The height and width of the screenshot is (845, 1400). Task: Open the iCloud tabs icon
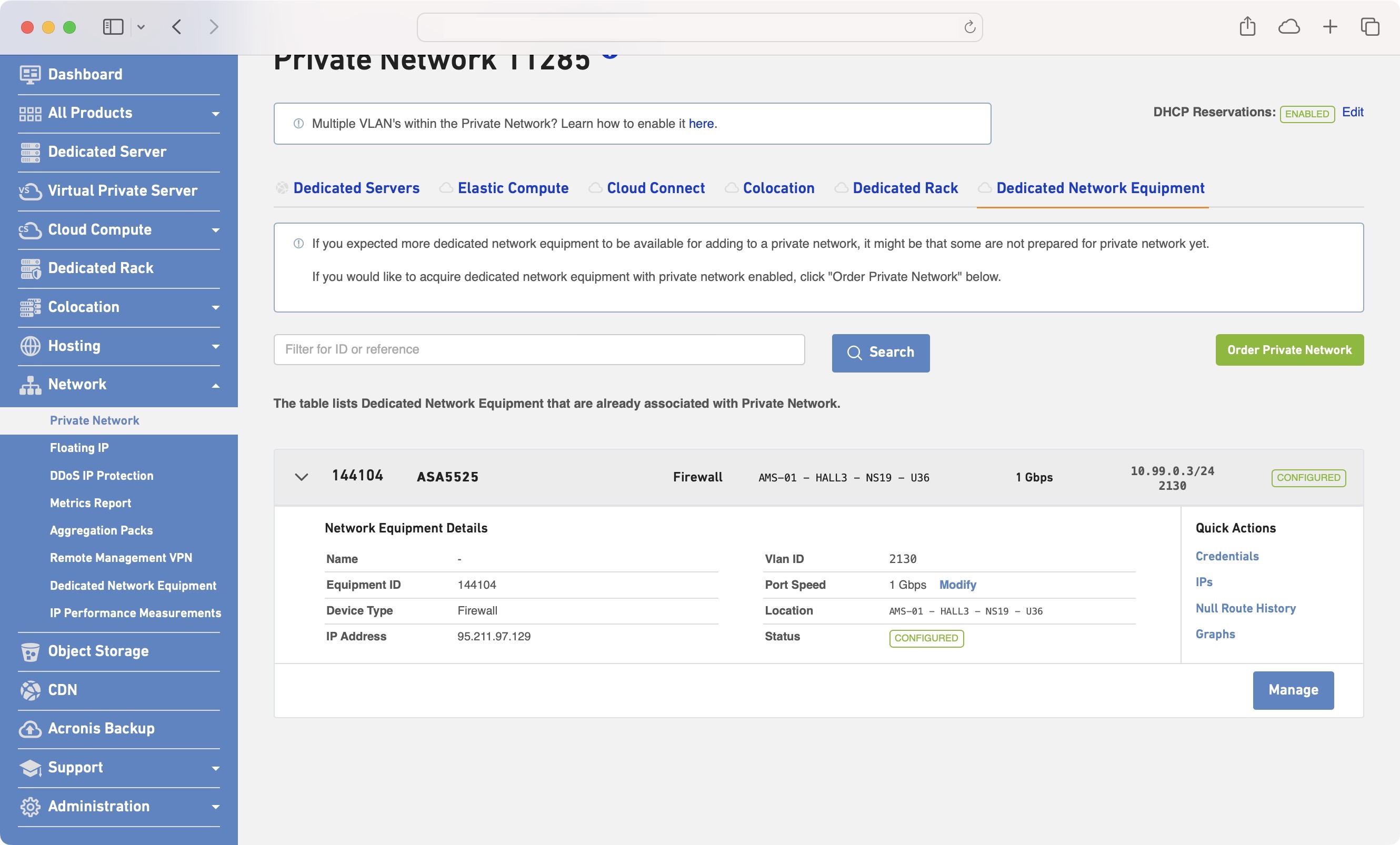click(1288, 27)
